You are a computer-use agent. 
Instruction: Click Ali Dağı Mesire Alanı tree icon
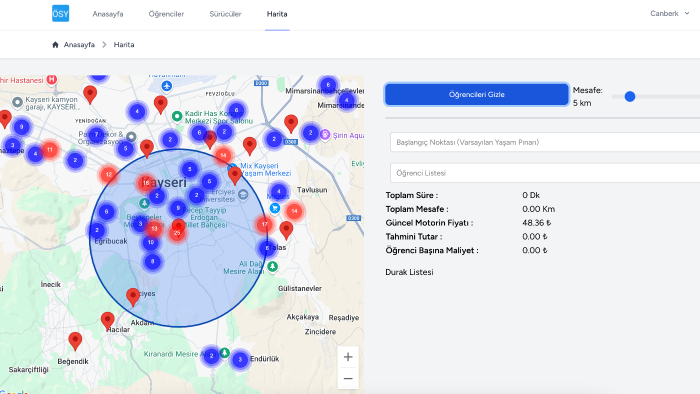pyautogui.click(x=273, y=267)
